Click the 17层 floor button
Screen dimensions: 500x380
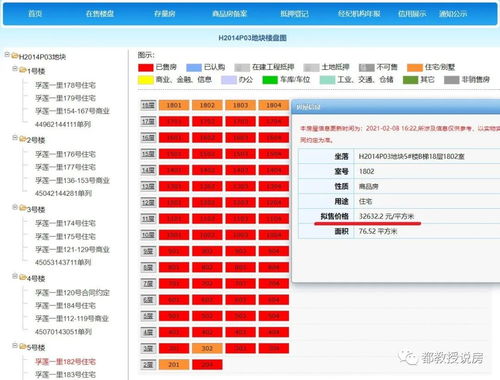coord(148,121)
